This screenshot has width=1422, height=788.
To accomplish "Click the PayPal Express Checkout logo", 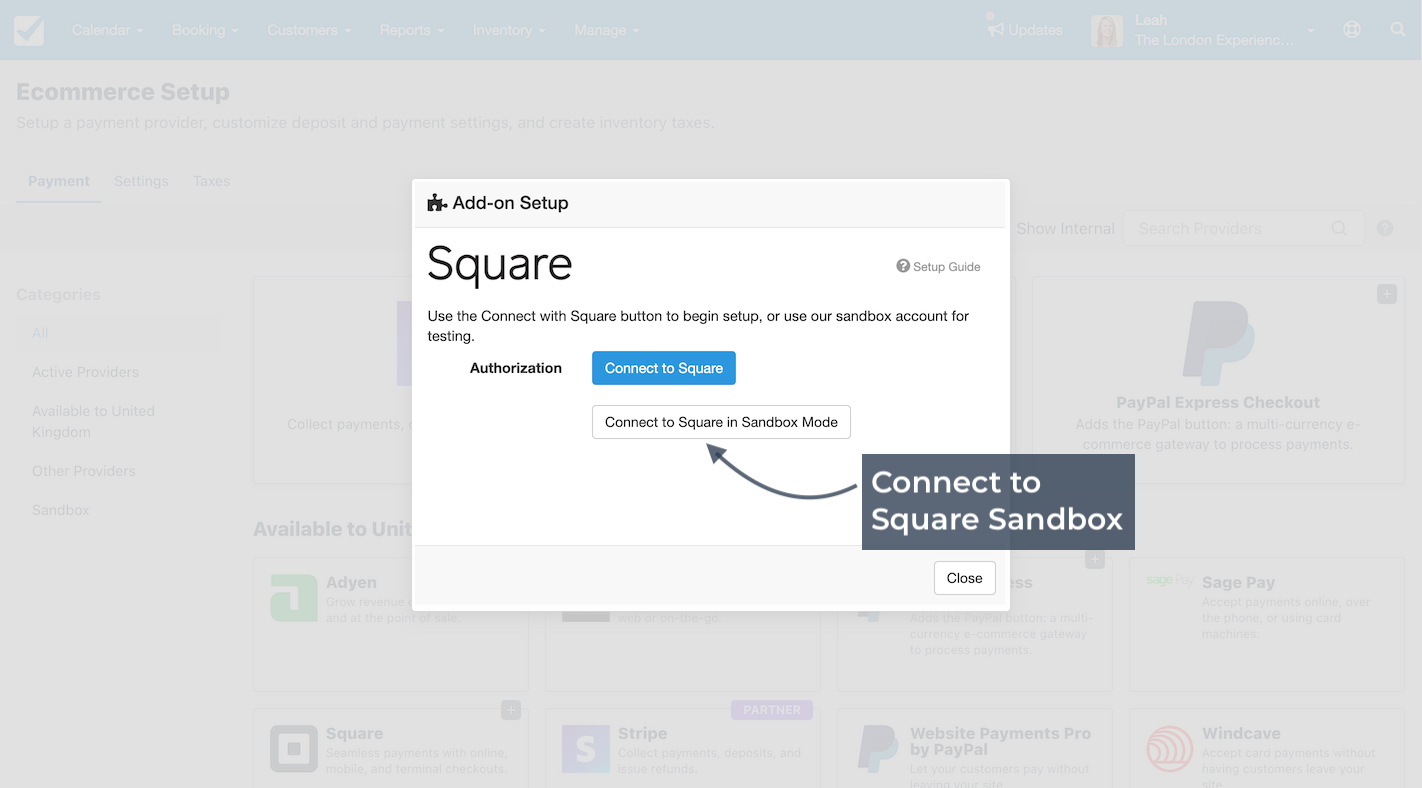I will [1218, 343].
